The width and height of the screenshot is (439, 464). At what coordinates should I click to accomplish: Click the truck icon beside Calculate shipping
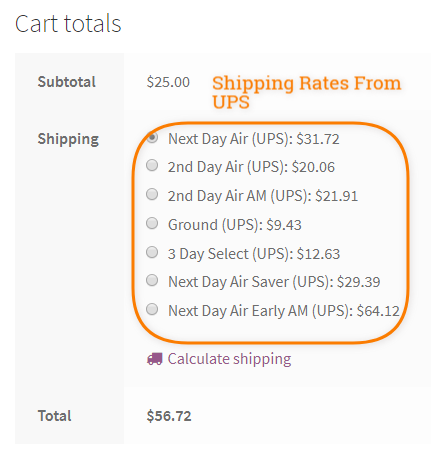point(155,359)
